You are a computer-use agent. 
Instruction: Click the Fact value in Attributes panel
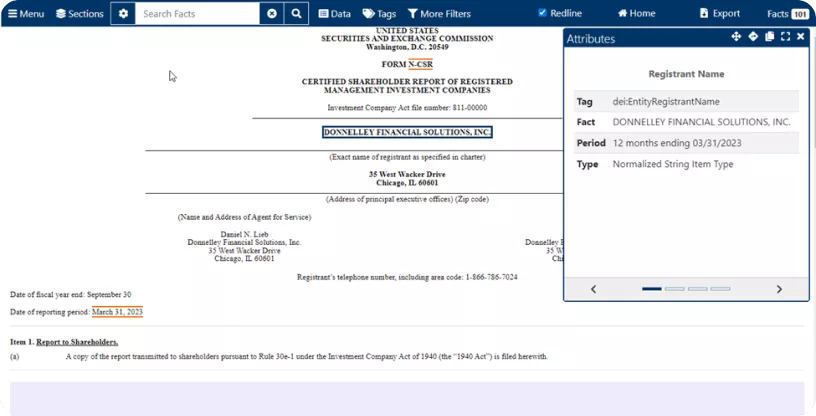pyautogui.click(x=702, y=122)
